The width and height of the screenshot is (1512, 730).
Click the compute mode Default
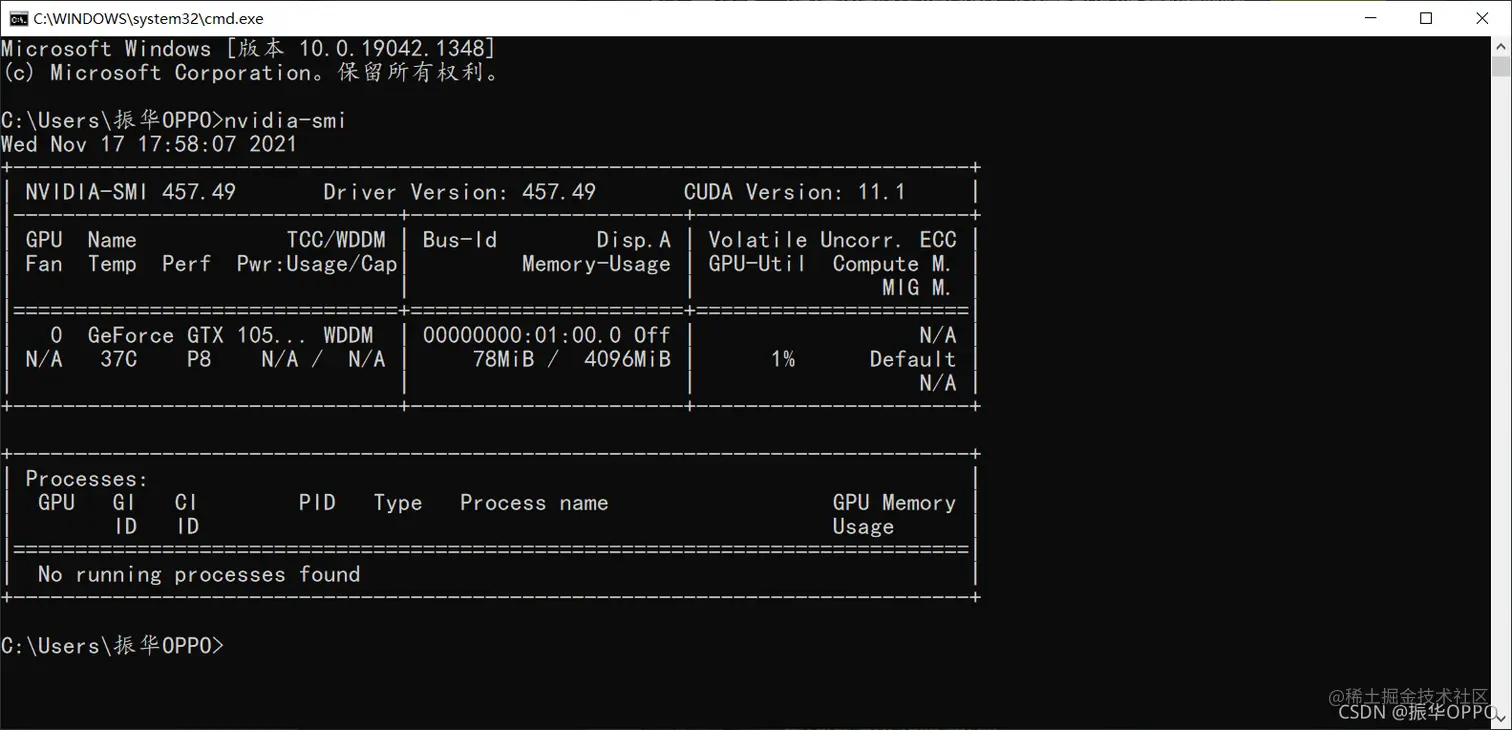point(913,360)
